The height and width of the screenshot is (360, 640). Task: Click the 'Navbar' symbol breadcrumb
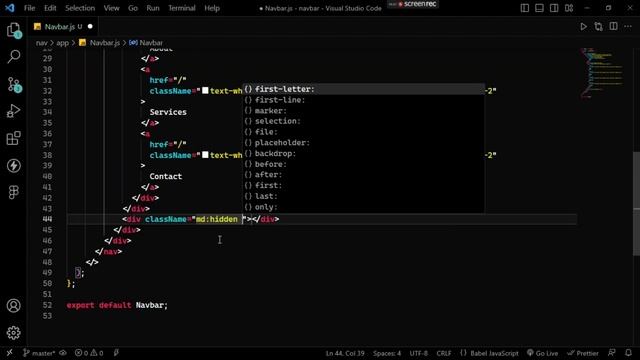tap(151, 43)
